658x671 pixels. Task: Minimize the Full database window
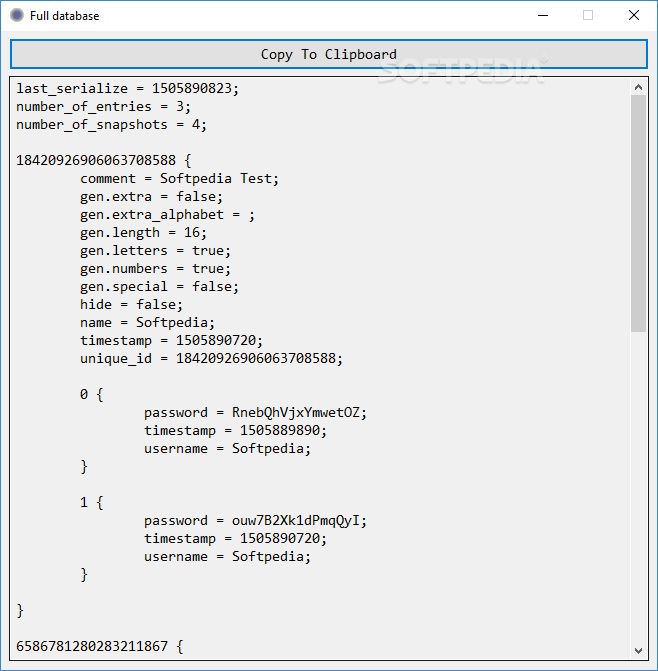[543, 15]
